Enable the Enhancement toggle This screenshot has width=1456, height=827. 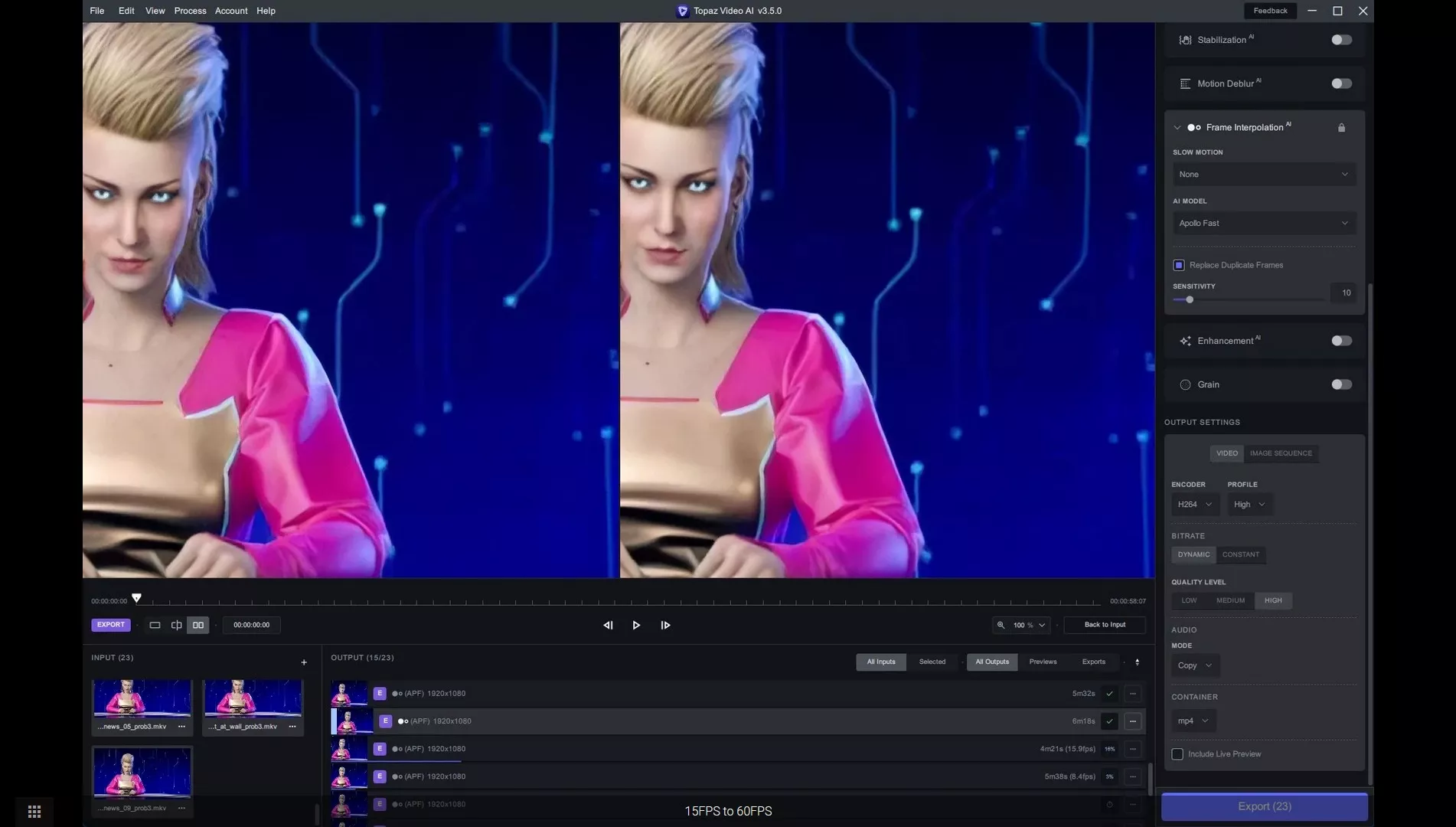1341,341
